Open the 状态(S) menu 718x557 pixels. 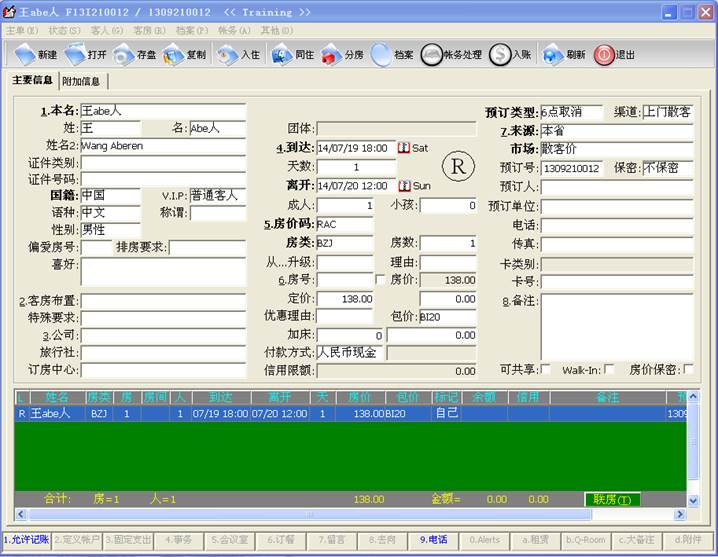click(64, 31)
